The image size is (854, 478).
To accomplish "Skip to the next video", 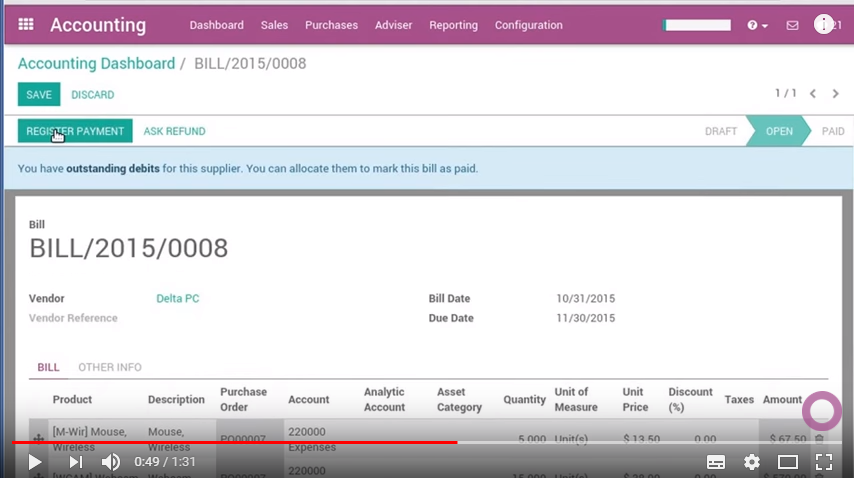I will (x=75, y=462).
